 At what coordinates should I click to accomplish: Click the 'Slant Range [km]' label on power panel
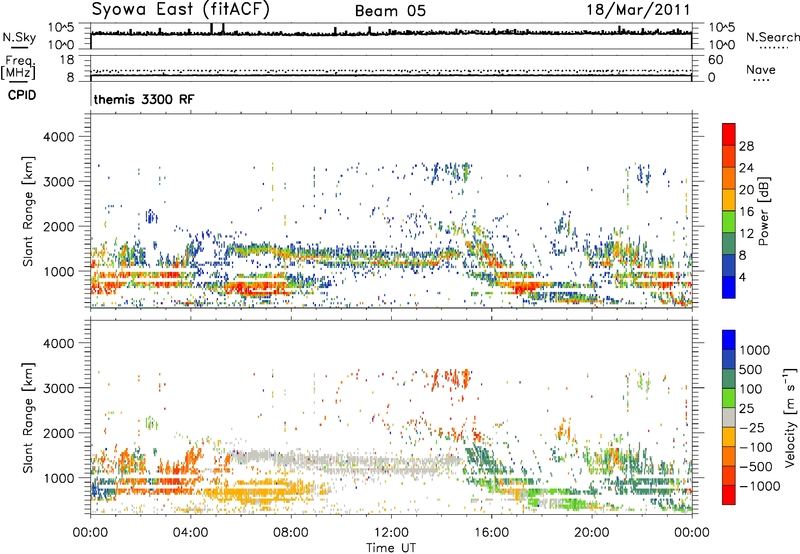(x=28, y=211)
